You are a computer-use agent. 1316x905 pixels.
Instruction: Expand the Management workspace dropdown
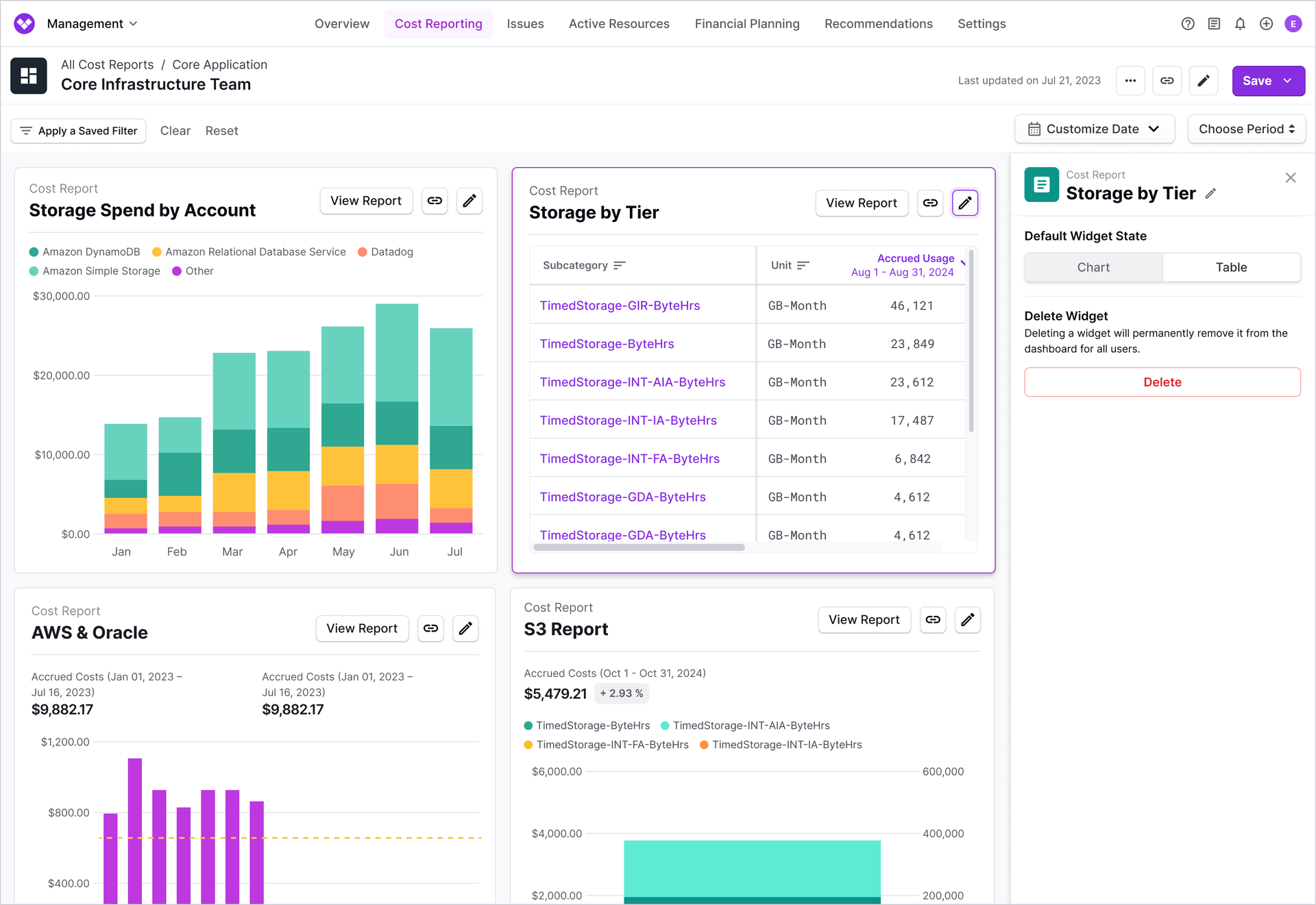click(x=92, y=24)
